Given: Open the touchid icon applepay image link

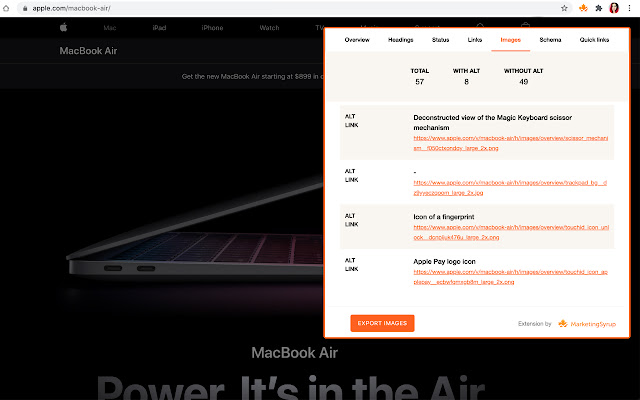Looking at the screenshot, I should tap(510, 276).
